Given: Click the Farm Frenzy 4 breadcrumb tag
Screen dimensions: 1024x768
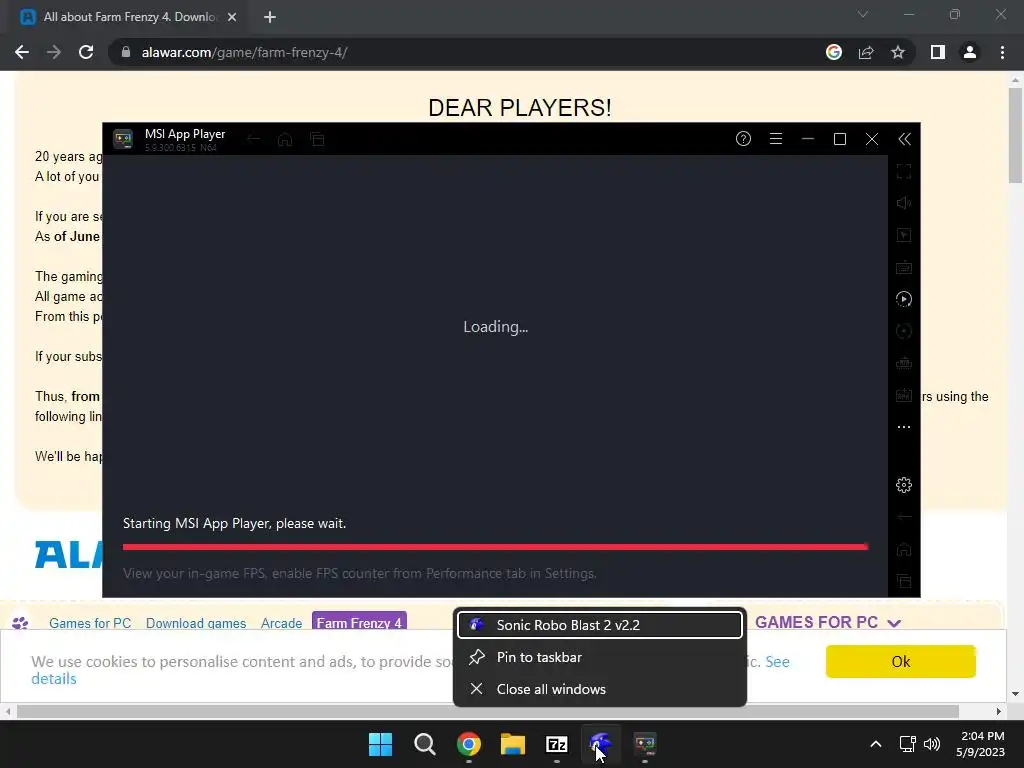Looking at the screenshot, I should [359, 622].
